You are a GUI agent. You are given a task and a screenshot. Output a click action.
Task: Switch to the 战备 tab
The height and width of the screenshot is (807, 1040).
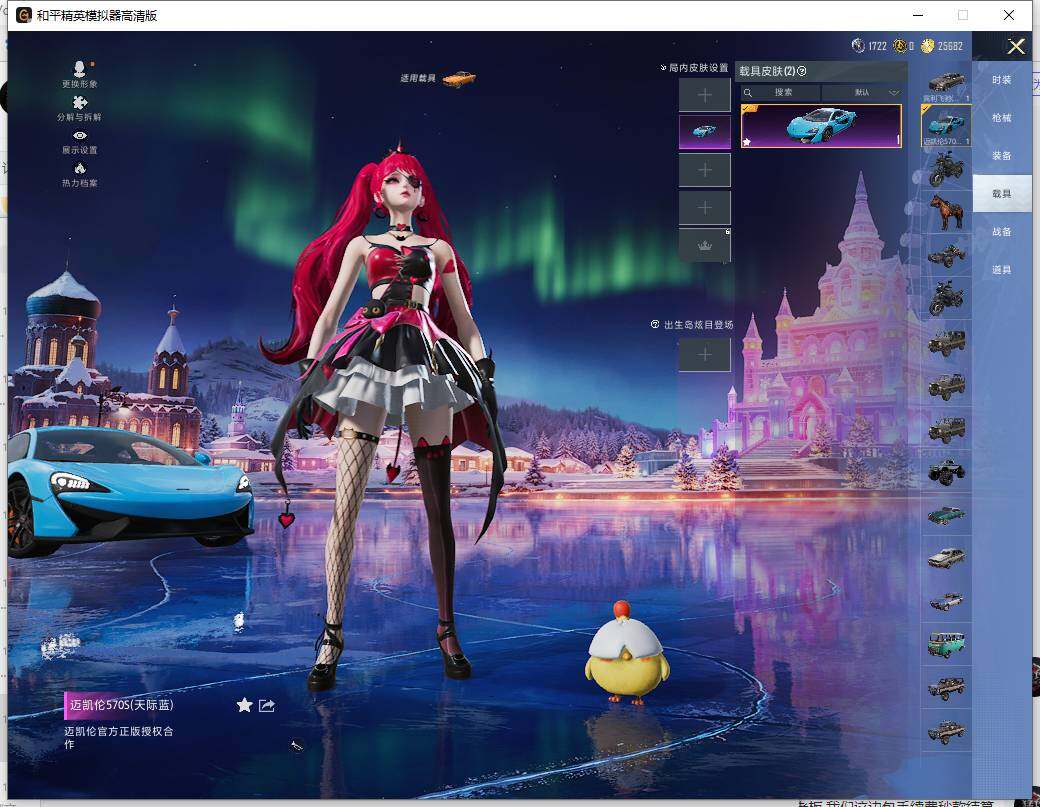point(1002,232)
